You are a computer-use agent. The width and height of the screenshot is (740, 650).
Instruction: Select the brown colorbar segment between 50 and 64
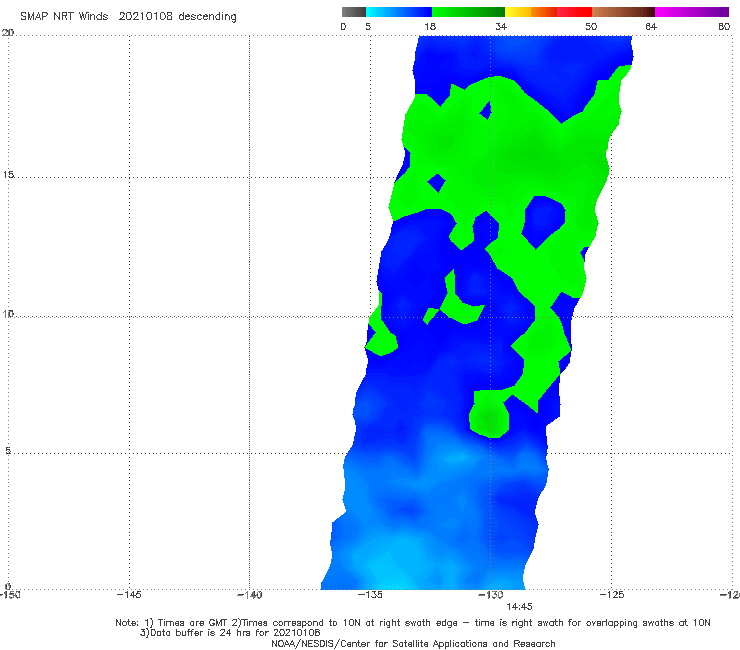[x=623, y=12]
